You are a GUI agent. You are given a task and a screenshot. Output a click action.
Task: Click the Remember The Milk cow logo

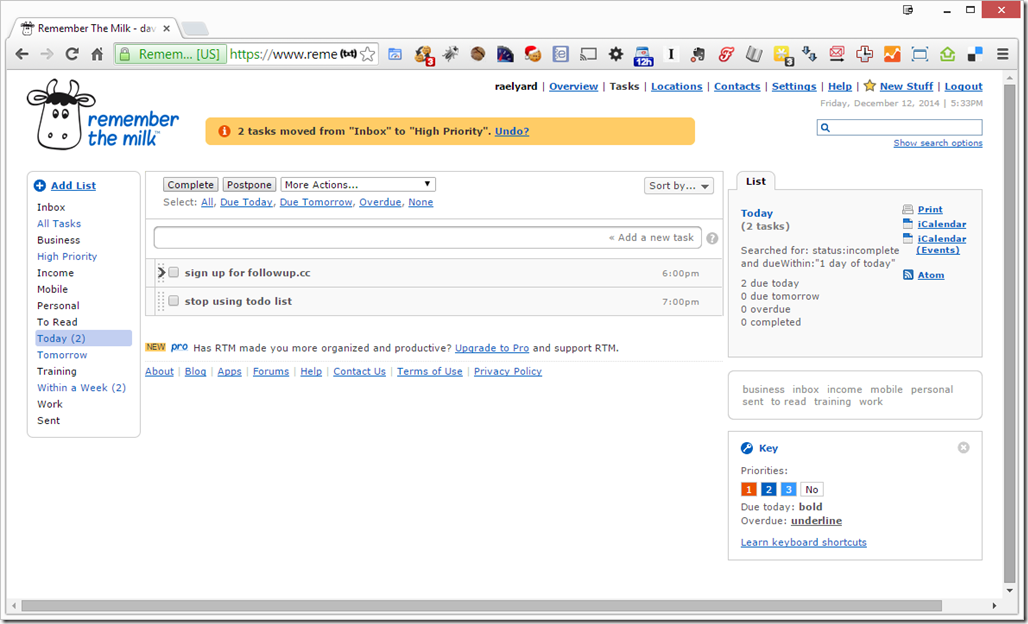[103, 115]
